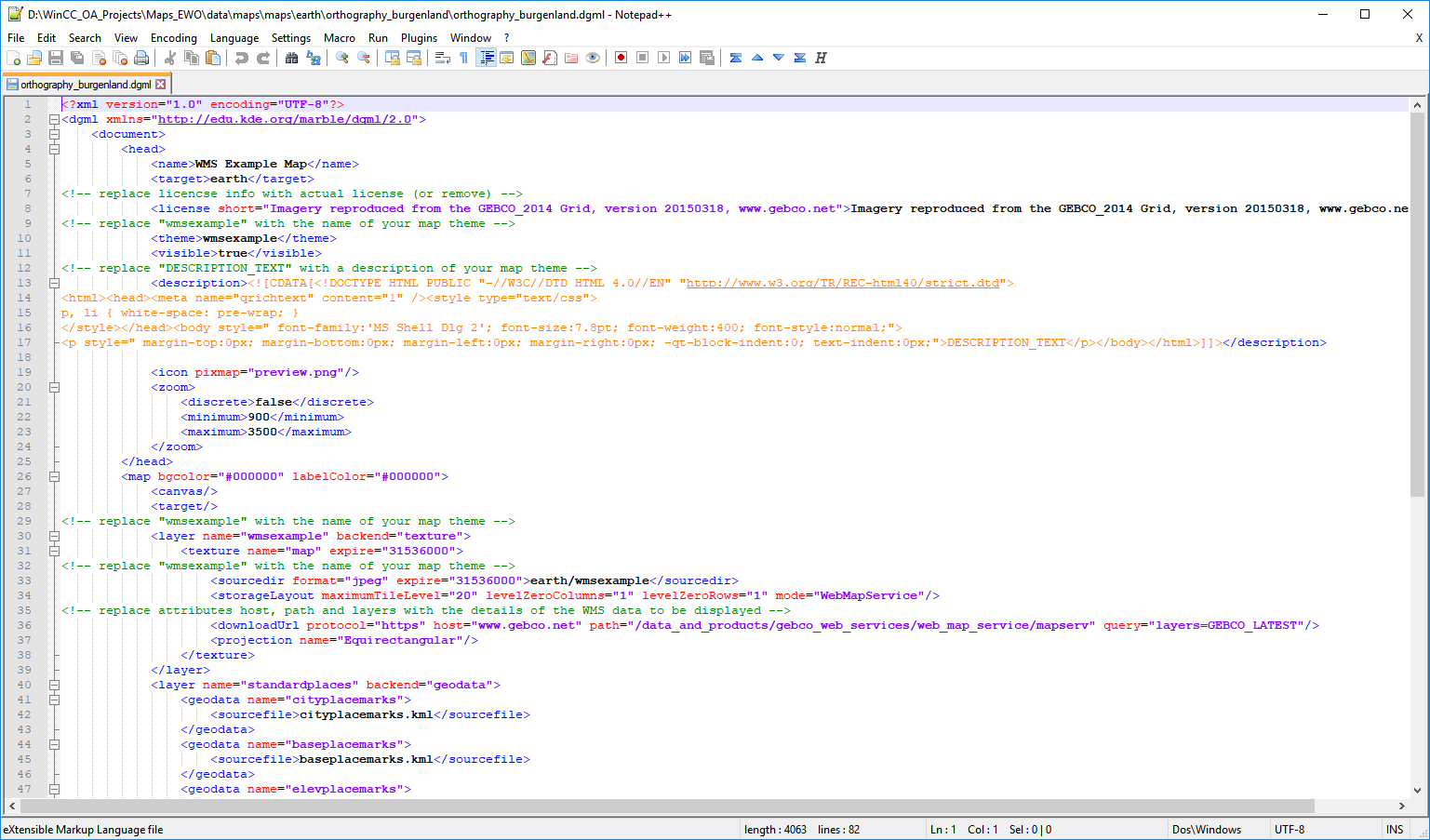
Task: Collapse the zoom block fold marker
Action: tap(54, 387)
